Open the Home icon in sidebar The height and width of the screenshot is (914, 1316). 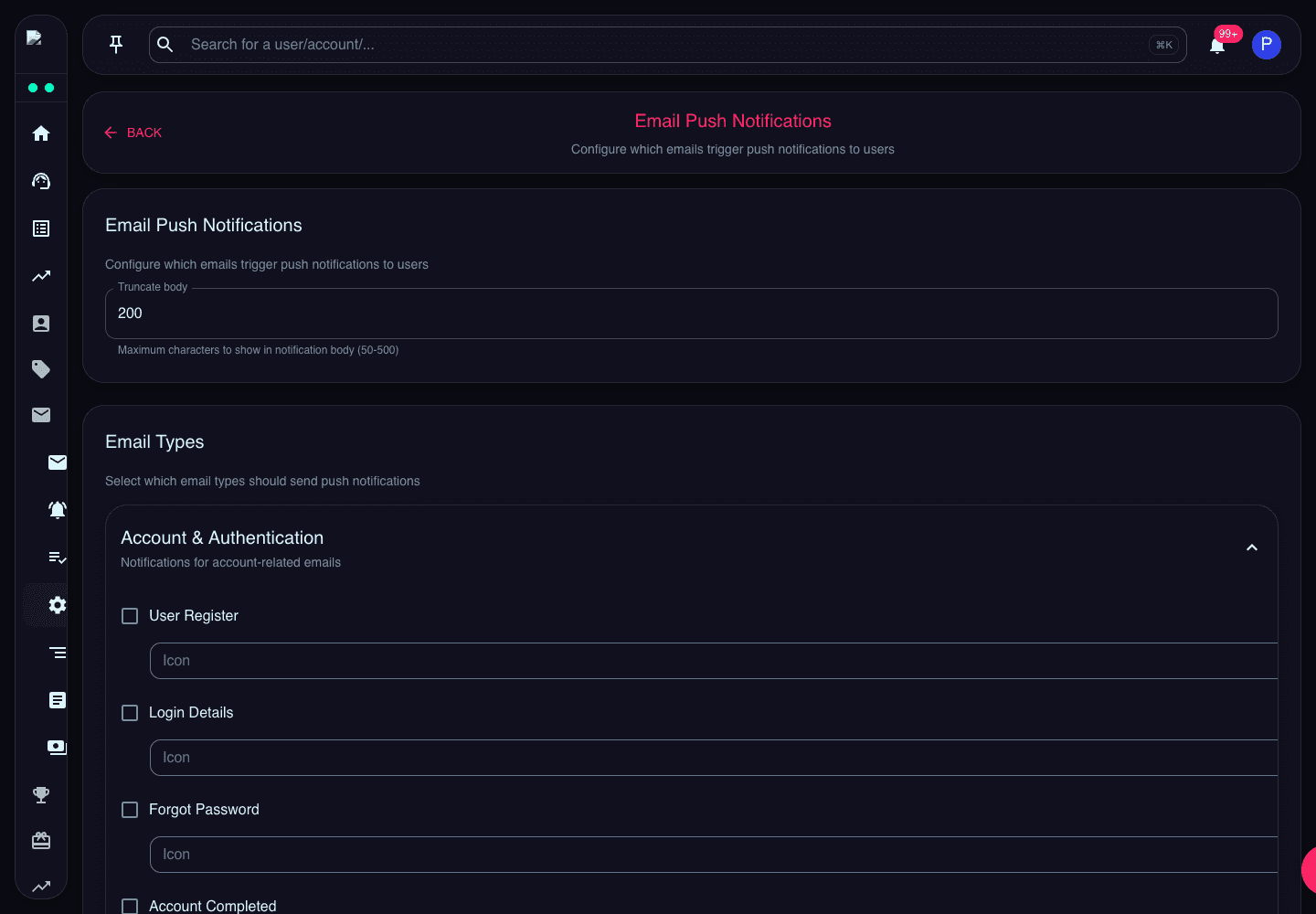point(41,133)
